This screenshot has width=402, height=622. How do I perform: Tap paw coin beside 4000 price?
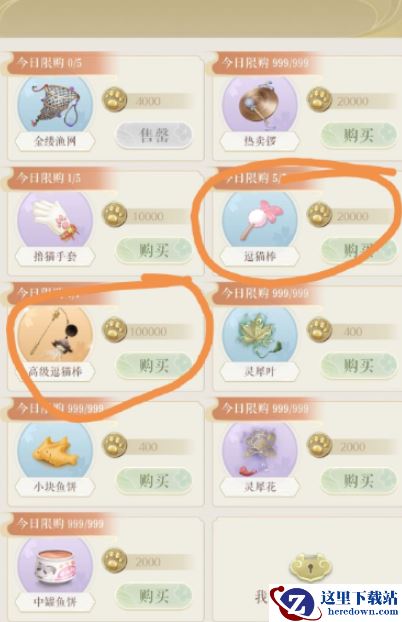[x=115, y=100]
